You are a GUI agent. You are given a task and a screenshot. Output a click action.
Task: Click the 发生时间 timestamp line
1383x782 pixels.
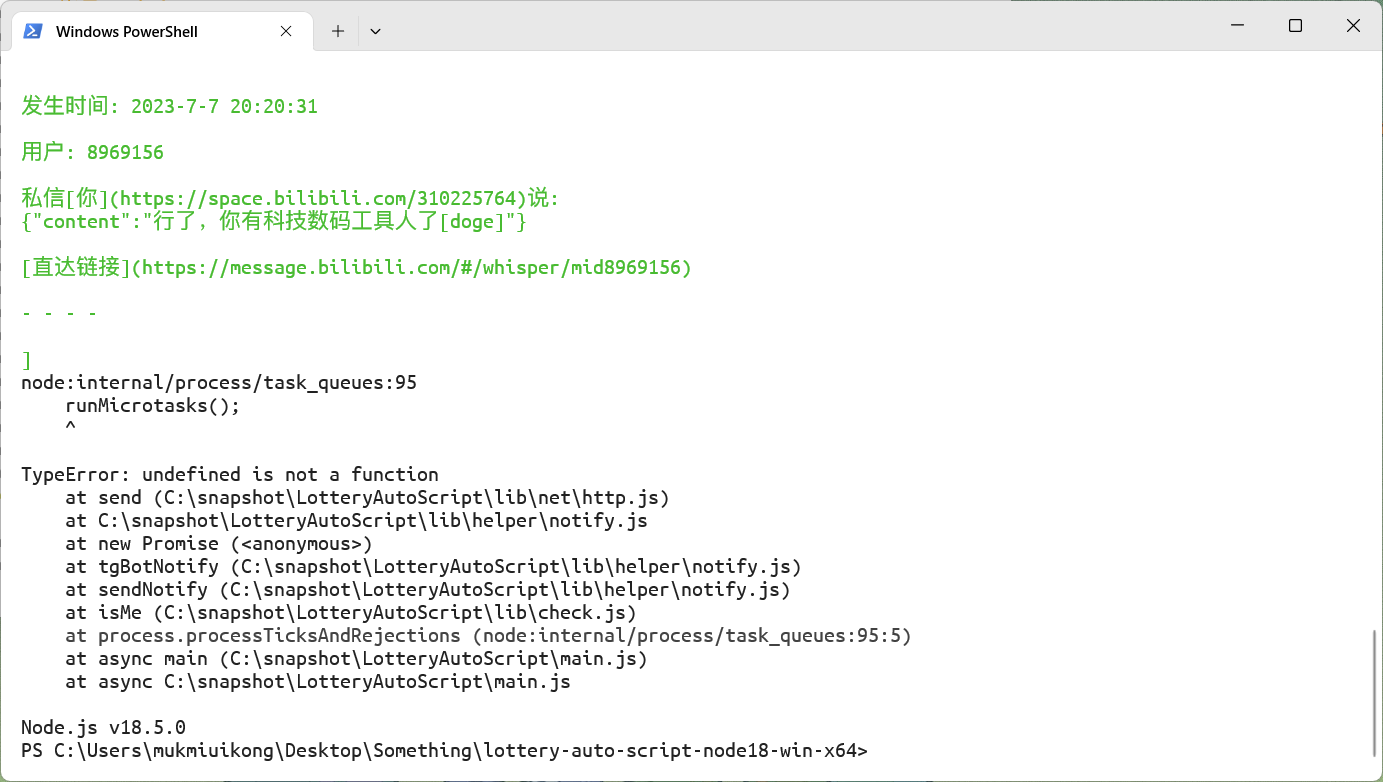(168, 105)
